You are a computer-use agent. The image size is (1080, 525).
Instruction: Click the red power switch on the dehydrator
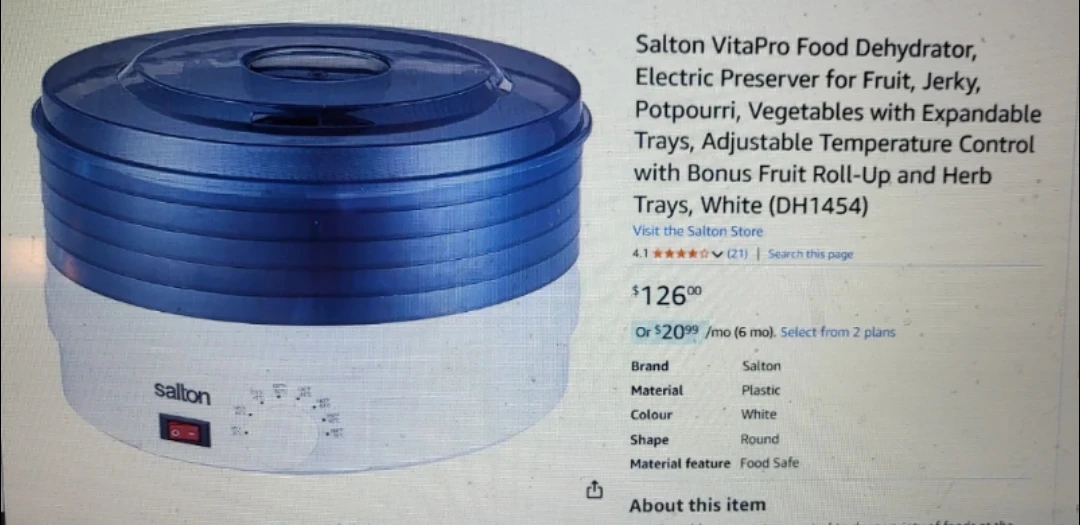pos(185,431)
